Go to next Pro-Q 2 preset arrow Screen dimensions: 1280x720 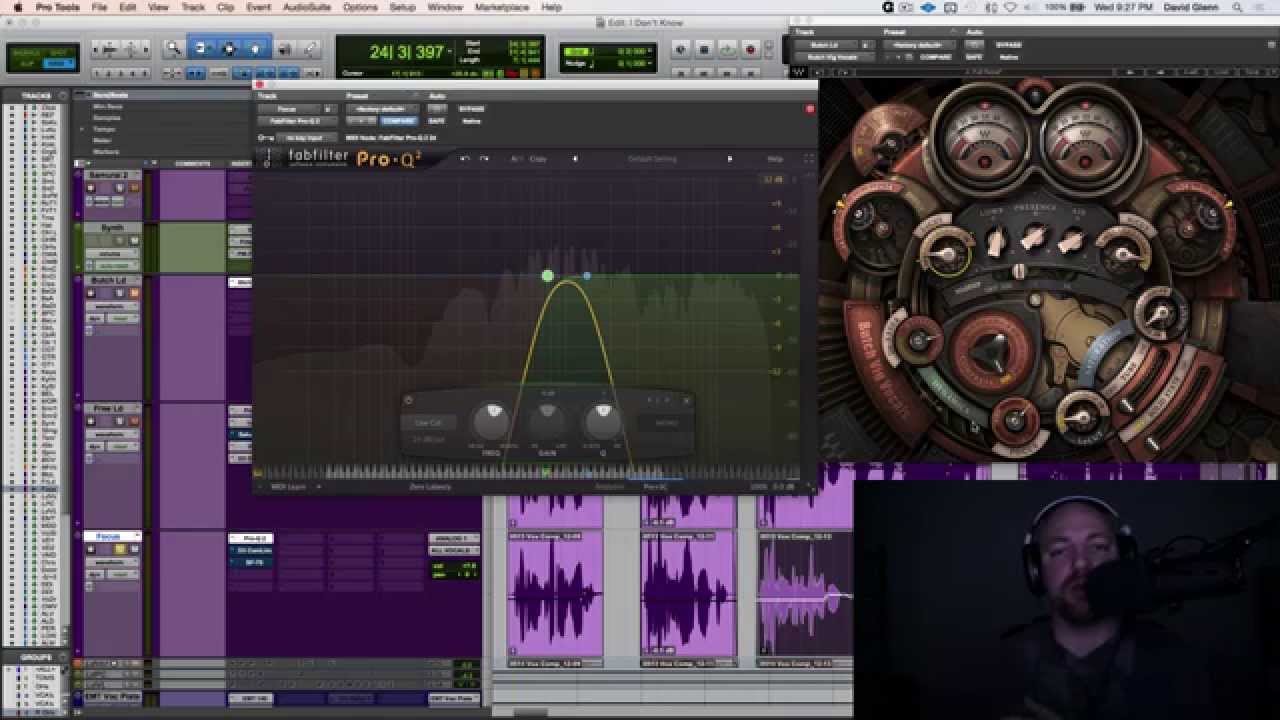pos(729,159)
